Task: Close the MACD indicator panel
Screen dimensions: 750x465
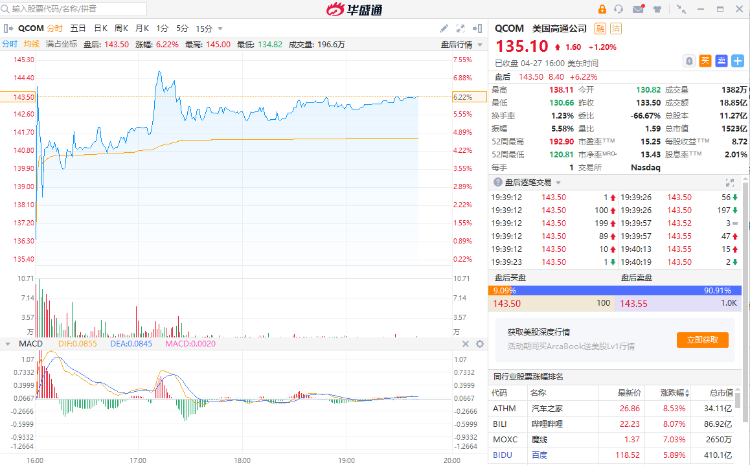Action: tap(465, 344)
